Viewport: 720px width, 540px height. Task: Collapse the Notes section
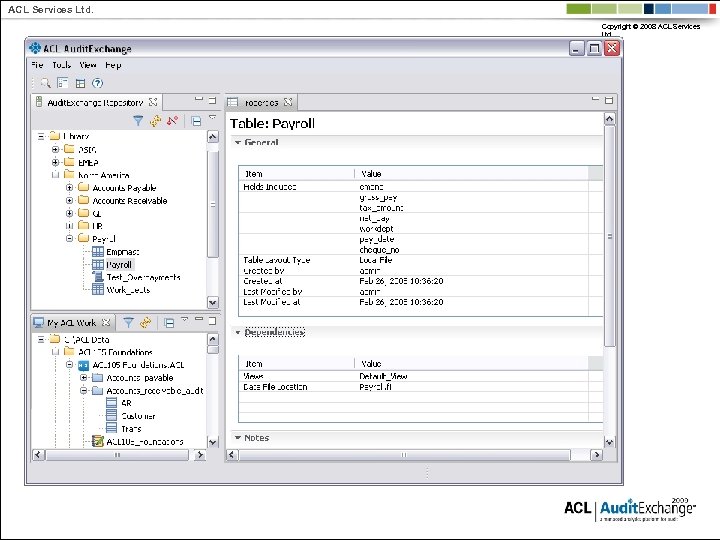tap(238, 438)
